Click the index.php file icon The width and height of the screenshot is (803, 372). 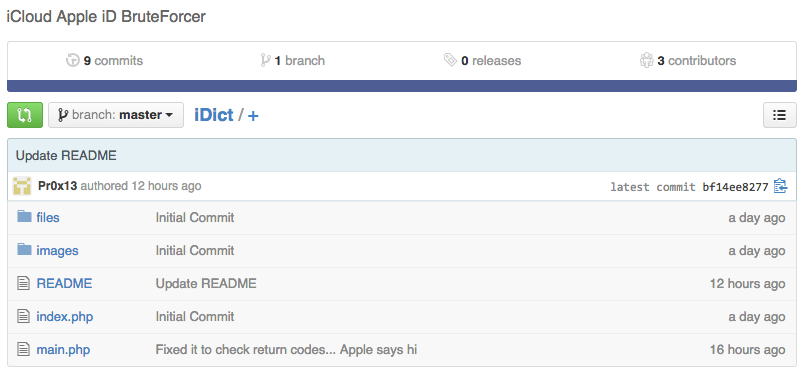click(24, 316)
